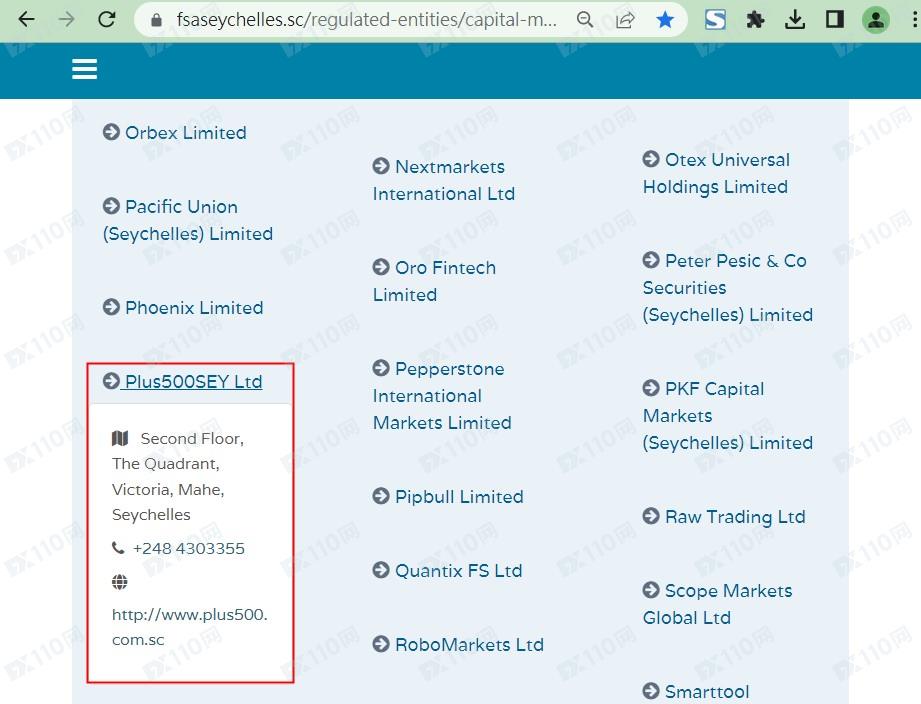The width and height of the screenshot is (921, 704).
Task: Click the arrow icon beside Phoenix Limited
Action: [x=111, y=307]
